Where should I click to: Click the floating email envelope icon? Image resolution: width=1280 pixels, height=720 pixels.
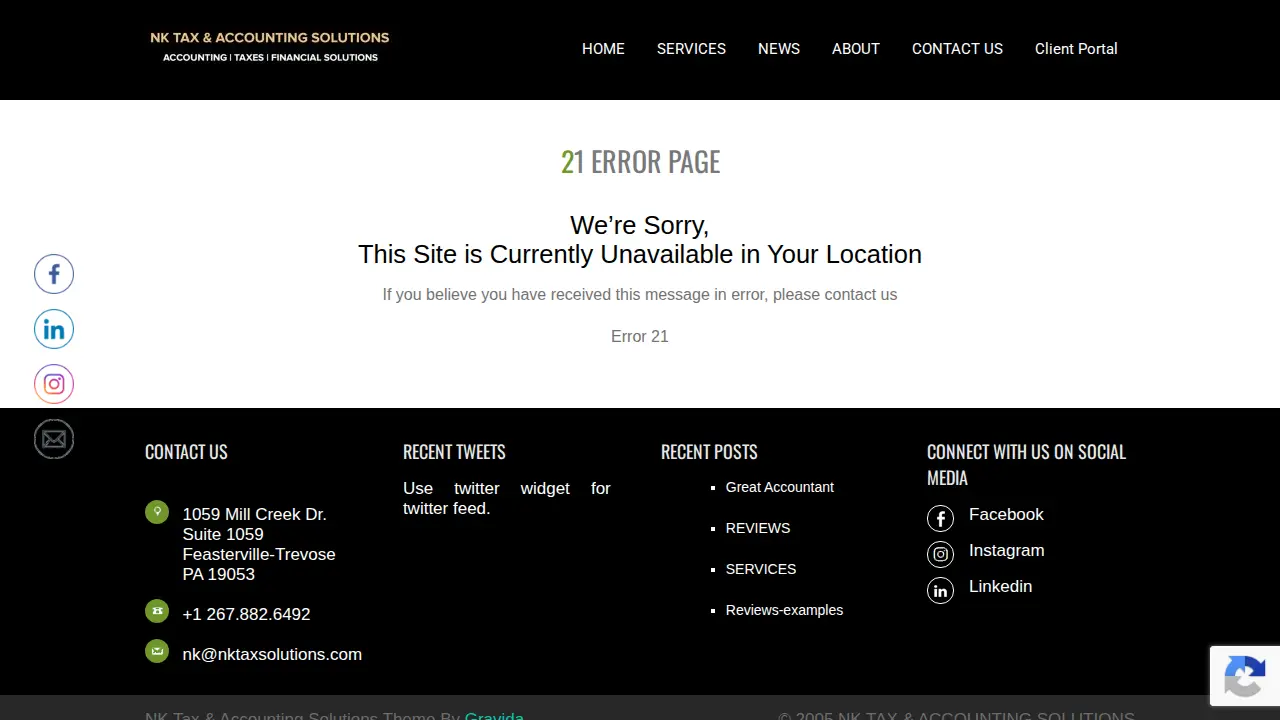coord(54,439)
